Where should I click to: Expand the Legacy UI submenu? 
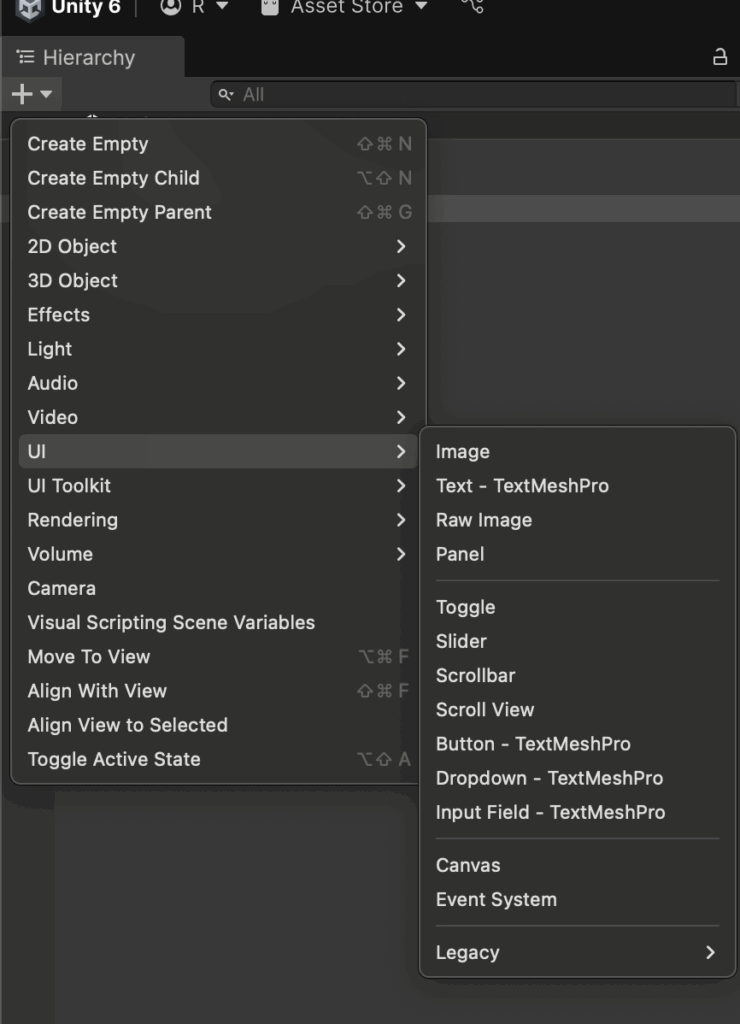(577, 953)
